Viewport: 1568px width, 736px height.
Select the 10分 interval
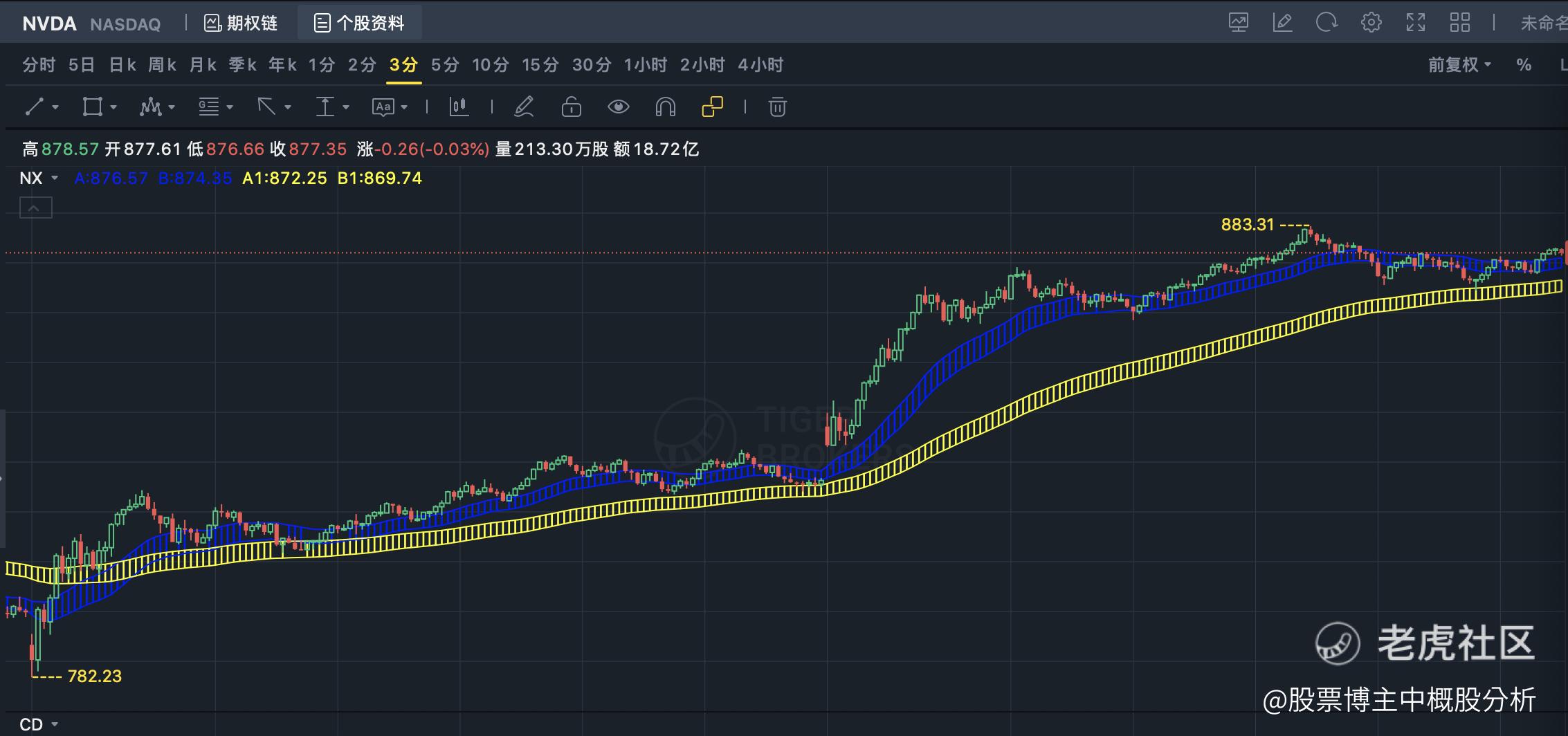(491, 65)
